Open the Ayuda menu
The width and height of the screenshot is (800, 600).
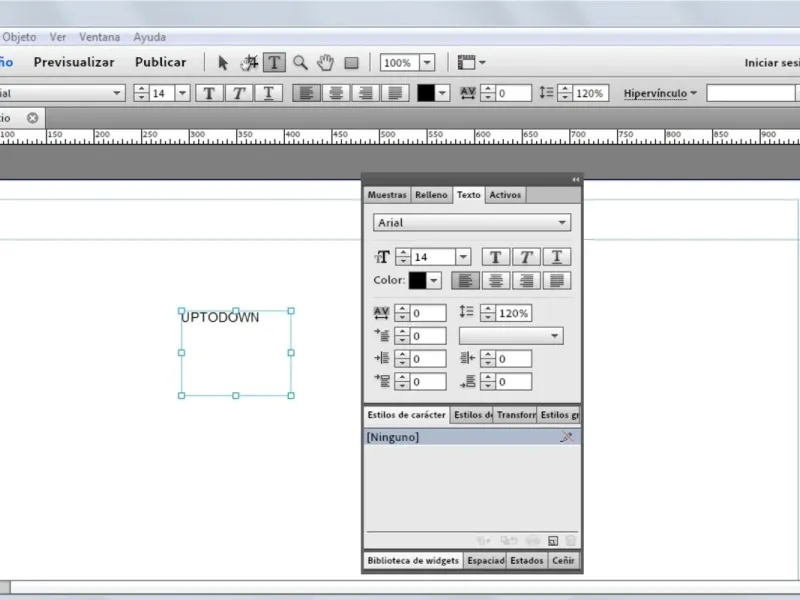click(x=149, y=37)
